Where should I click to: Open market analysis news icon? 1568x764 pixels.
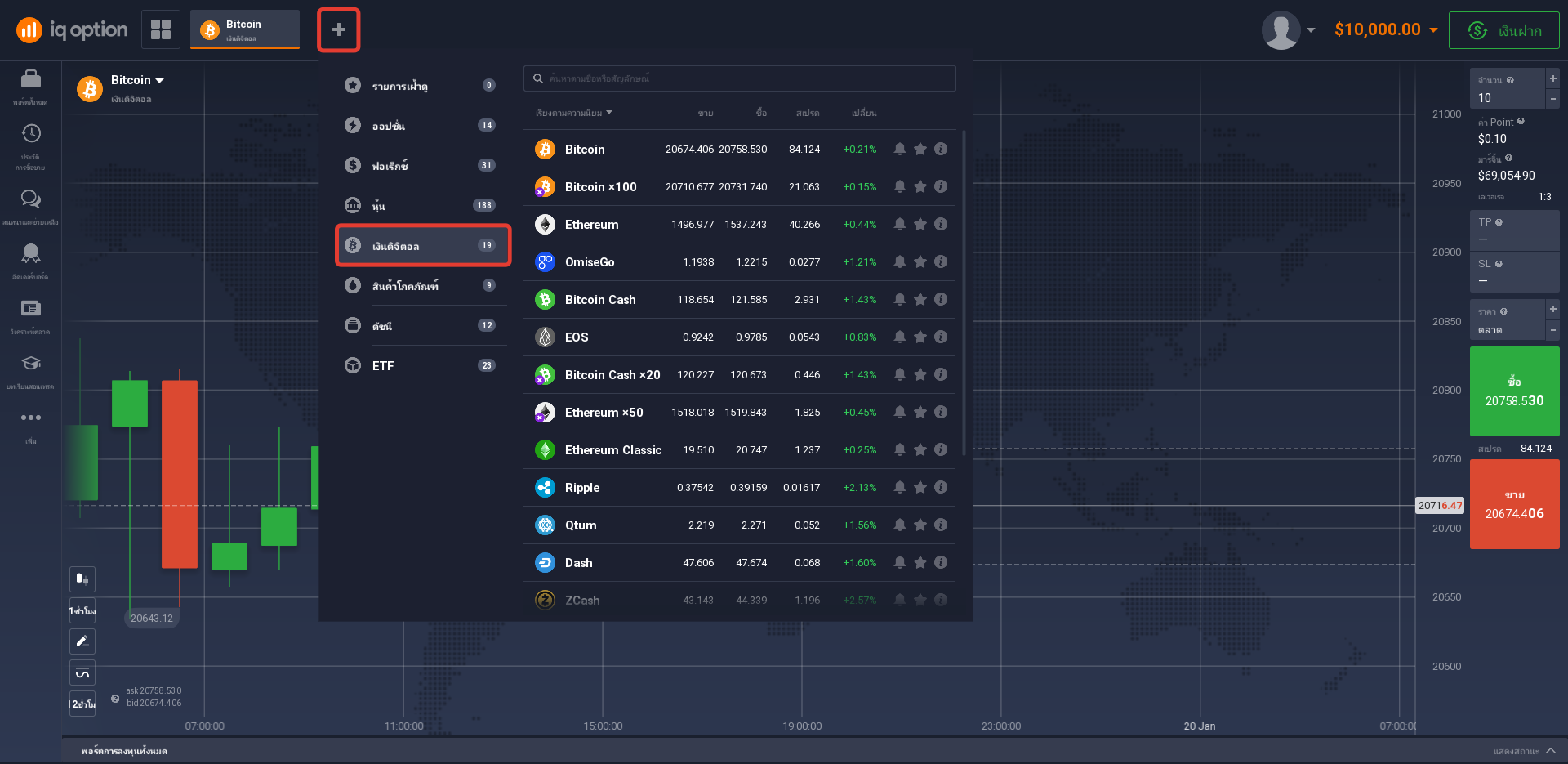(x=31, y=308)
